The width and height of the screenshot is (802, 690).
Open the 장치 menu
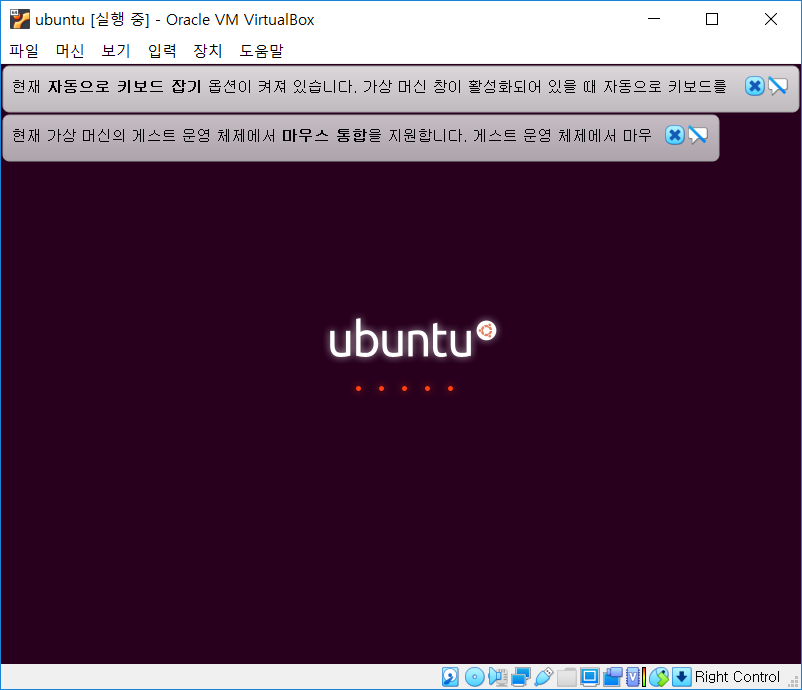(208, 51)
